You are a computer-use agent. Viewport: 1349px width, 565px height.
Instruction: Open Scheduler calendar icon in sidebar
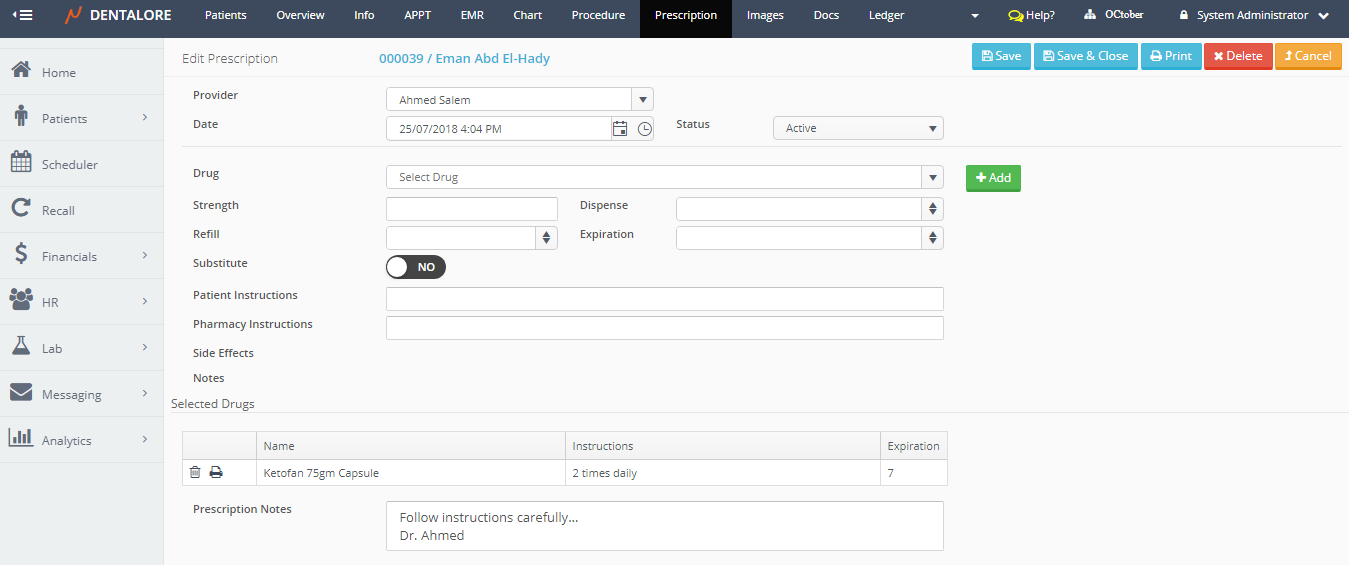(20, 164)
